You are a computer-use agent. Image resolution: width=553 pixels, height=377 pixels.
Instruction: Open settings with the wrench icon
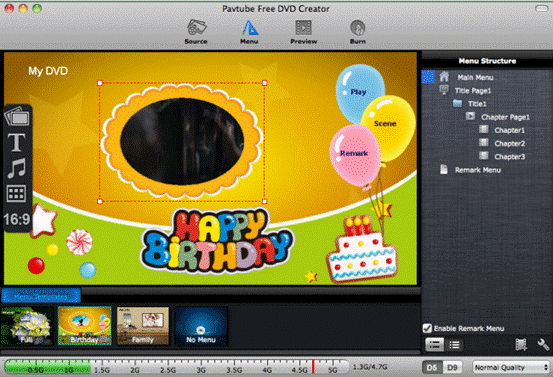[543, 345]
